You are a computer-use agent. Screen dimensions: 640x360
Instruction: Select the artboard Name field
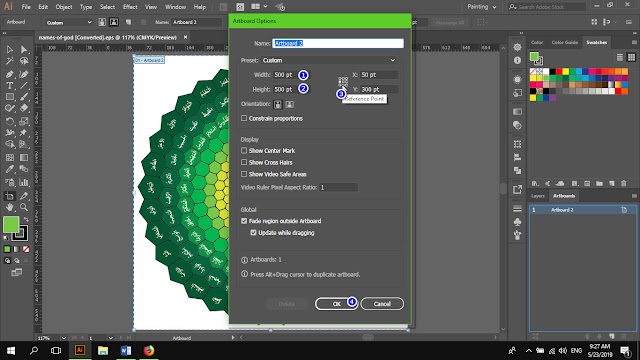pyautogui.click(x=338, y=43)
